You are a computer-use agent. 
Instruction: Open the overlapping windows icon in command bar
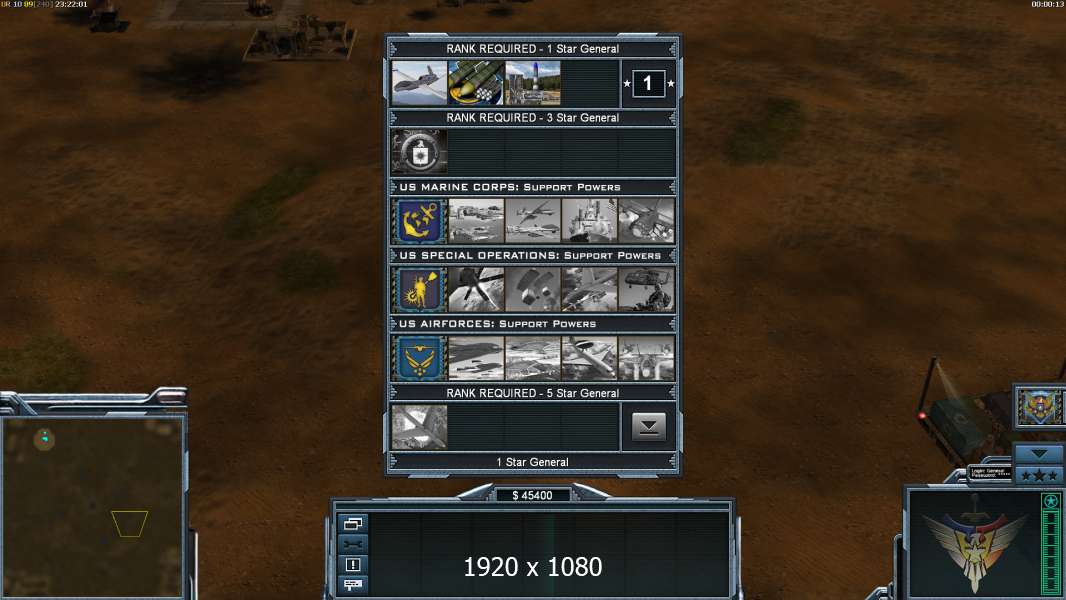click(x=353, y=523)
